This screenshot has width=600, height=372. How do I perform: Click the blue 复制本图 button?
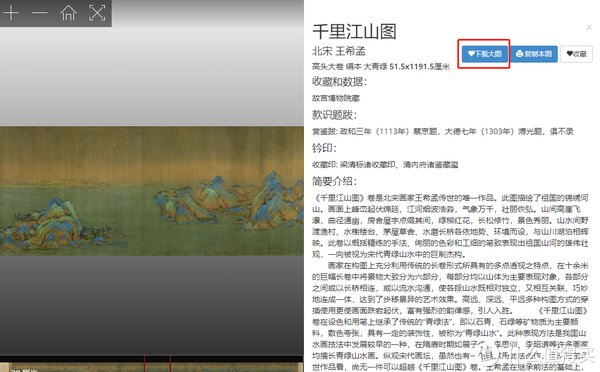tap(534, 54)
